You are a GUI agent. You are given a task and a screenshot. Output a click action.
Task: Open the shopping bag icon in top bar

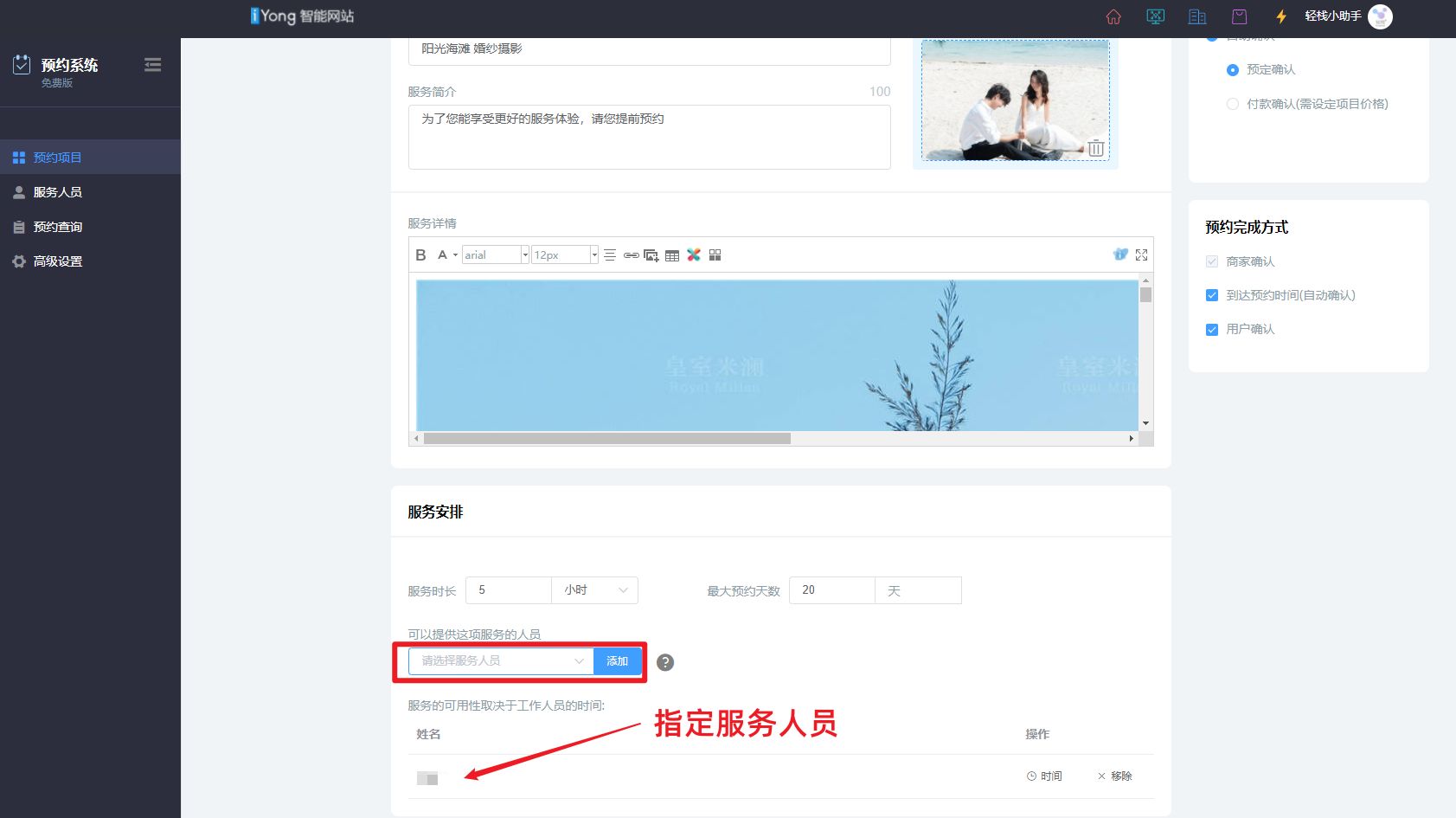[x=1239, y=16]
